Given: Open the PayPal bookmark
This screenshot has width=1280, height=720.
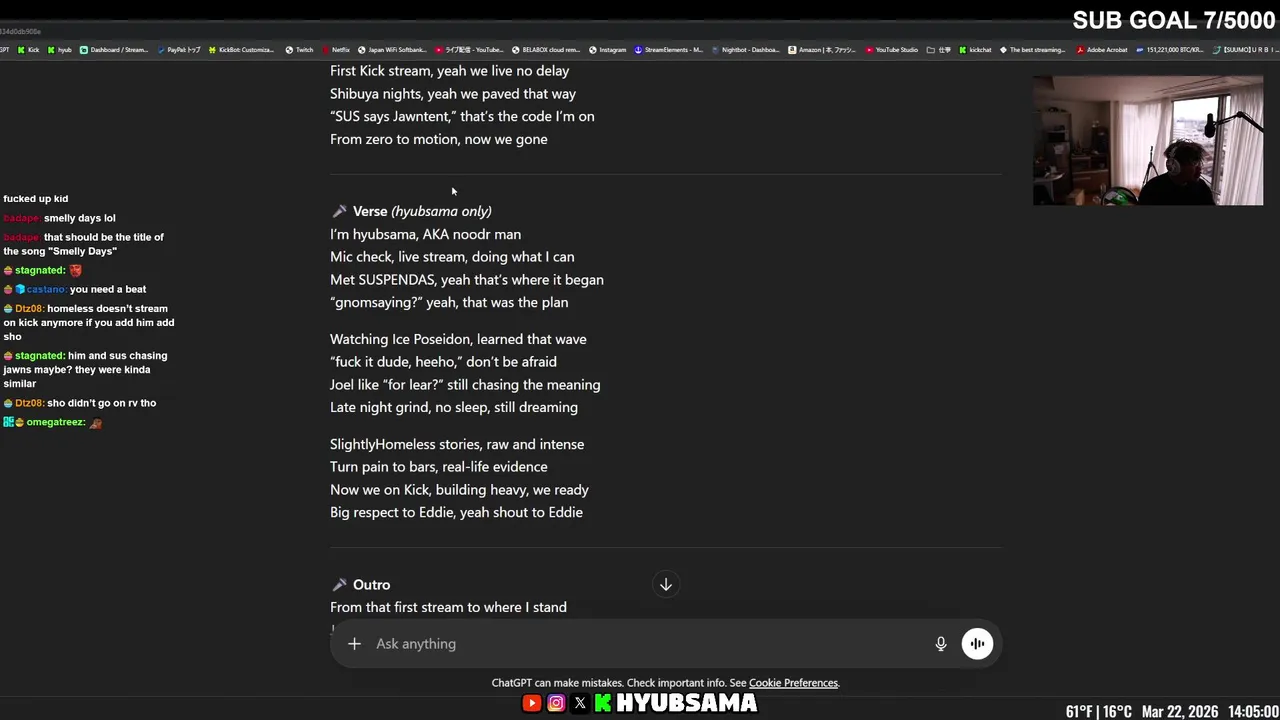Looking at the screenshot, I should coord(179,50).
